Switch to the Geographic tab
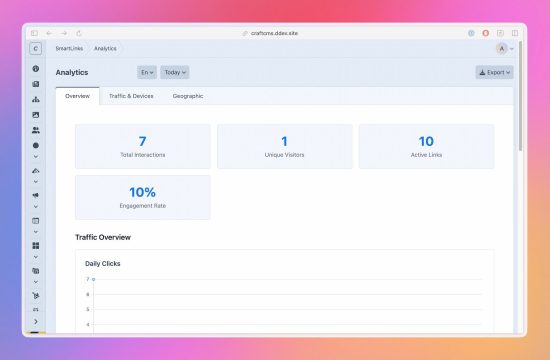The width and height of the screenshot is (550, 360). pyautogui.click(x=188, y=96)
